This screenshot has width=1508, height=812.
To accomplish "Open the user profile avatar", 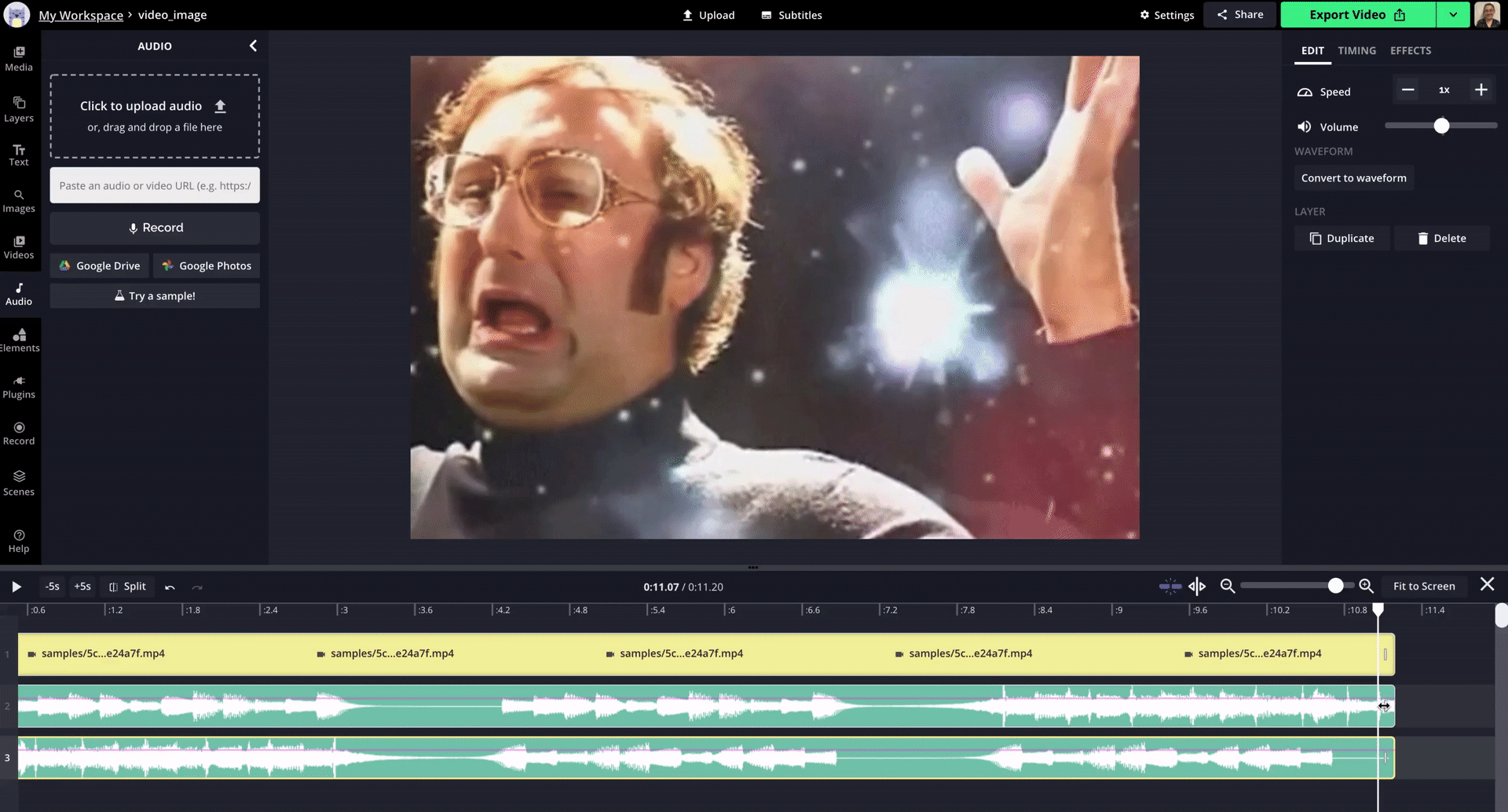I will (1488, 15).
